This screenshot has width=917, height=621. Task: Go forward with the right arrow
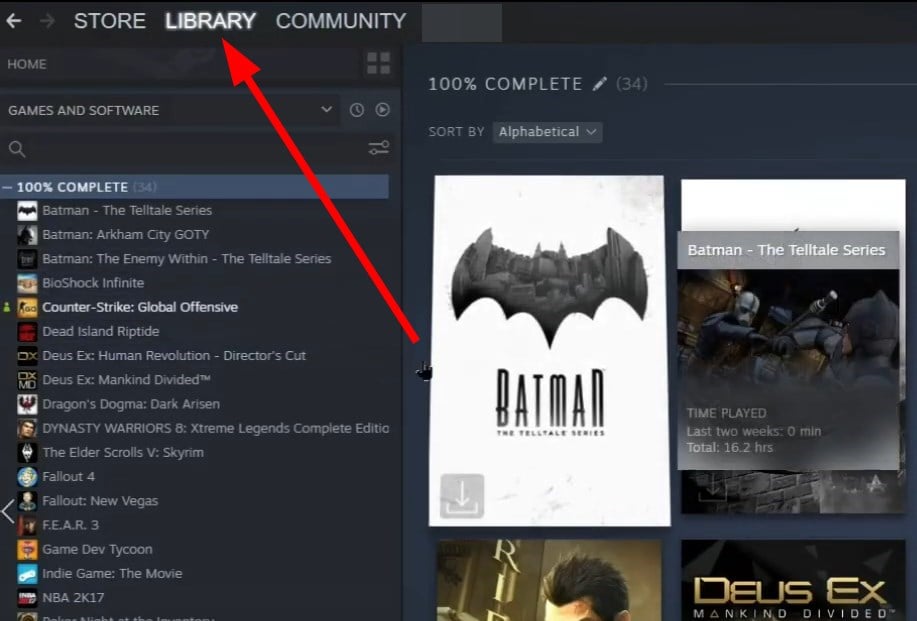(47, 21)
